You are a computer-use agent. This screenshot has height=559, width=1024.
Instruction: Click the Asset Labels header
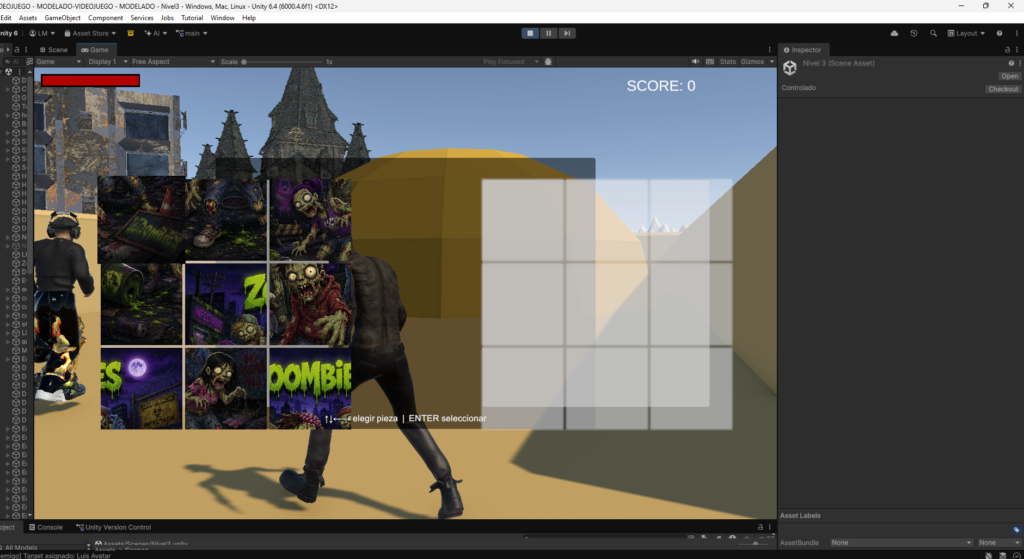click(800, 515)
